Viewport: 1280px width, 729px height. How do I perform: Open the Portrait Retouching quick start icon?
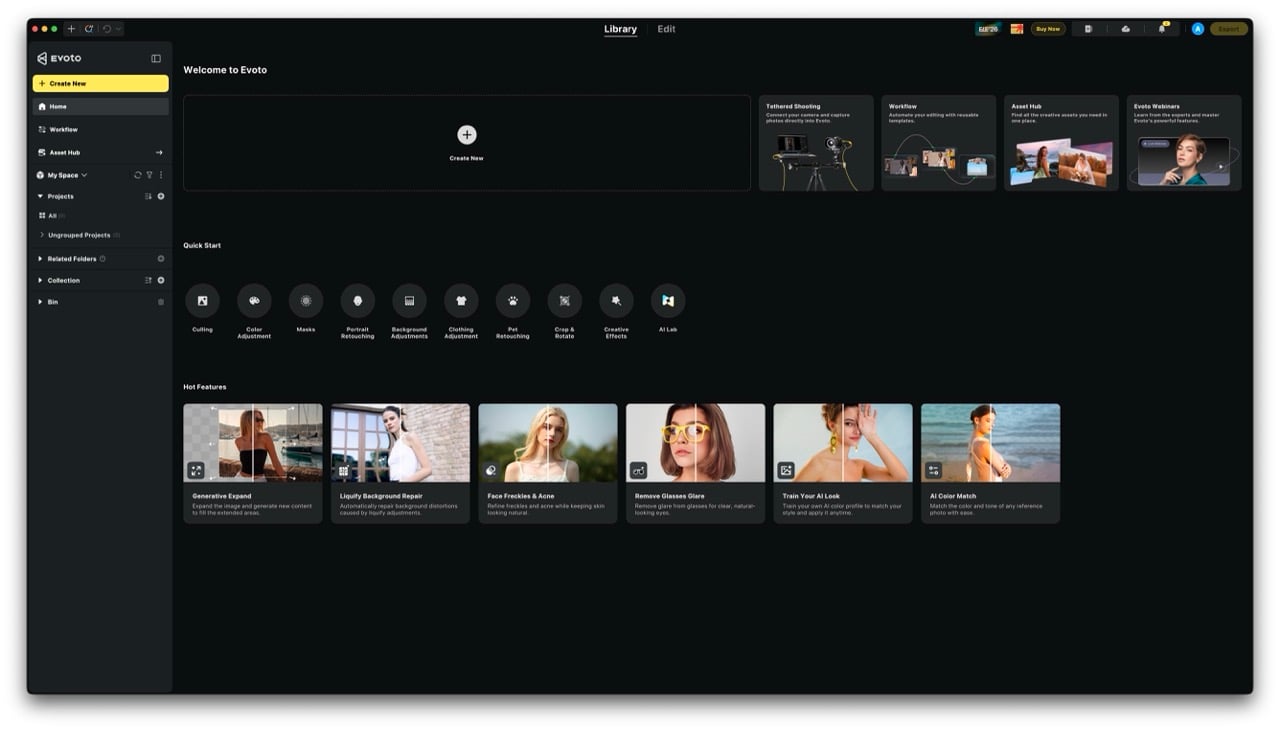point(358,300)
